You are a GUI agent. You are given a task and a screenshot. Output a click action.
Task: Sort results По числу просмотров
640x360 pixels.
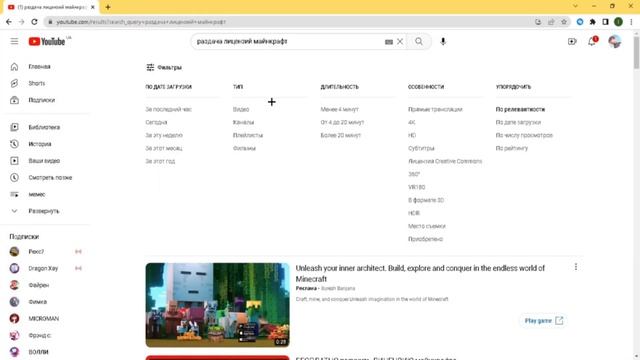(524, 136)
